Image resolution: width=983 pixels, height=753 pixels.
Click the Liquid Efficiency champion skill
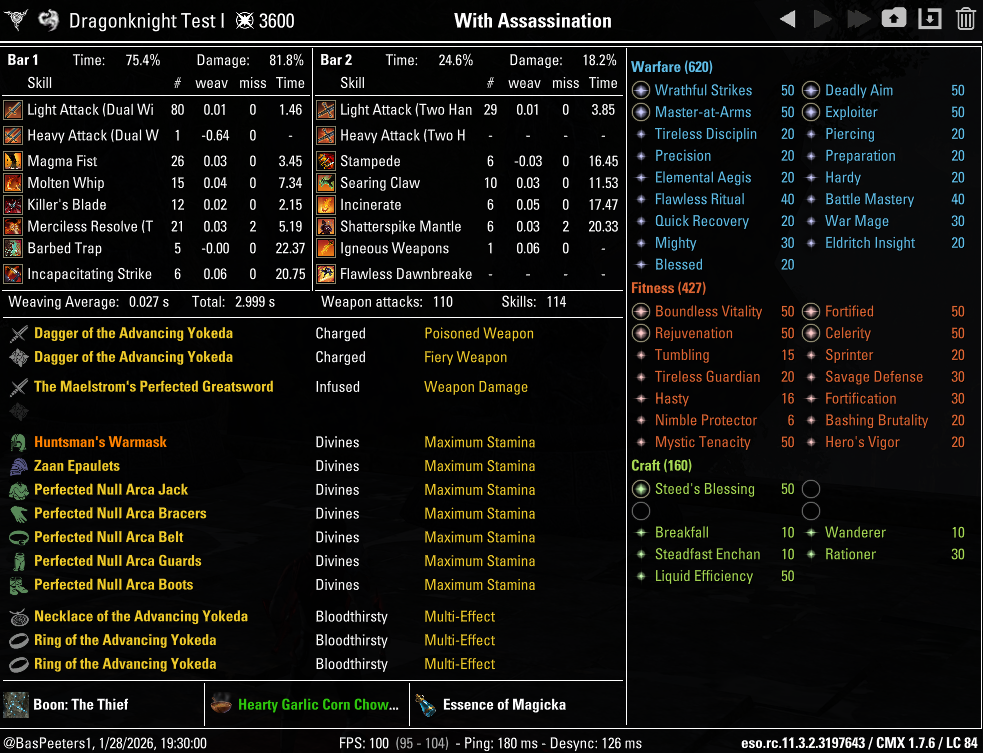pyautogui.click(x=703, y=576)
